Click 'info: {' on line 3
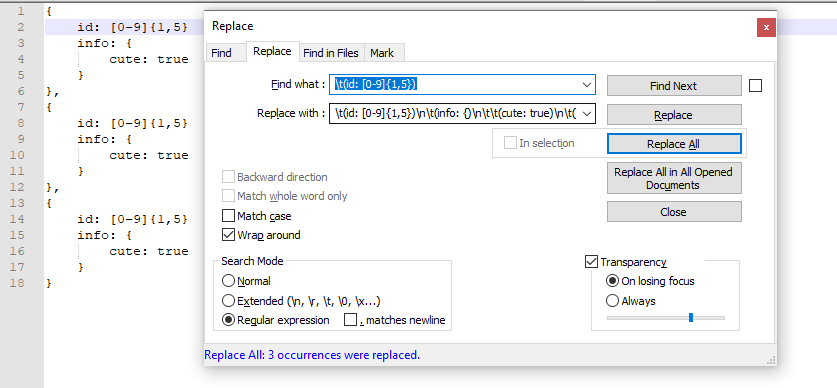Image resolution: width=837 pixels, height=388 pixels. click(104, 43)
